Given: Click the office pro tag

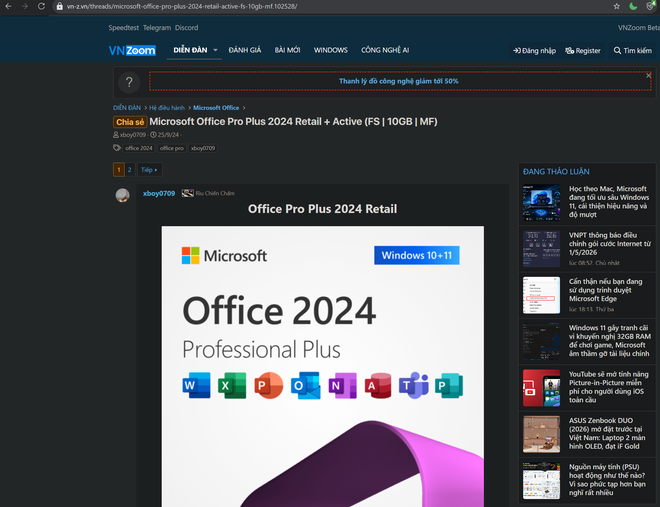Looking at the screenshot, I should tap(171, 148).
